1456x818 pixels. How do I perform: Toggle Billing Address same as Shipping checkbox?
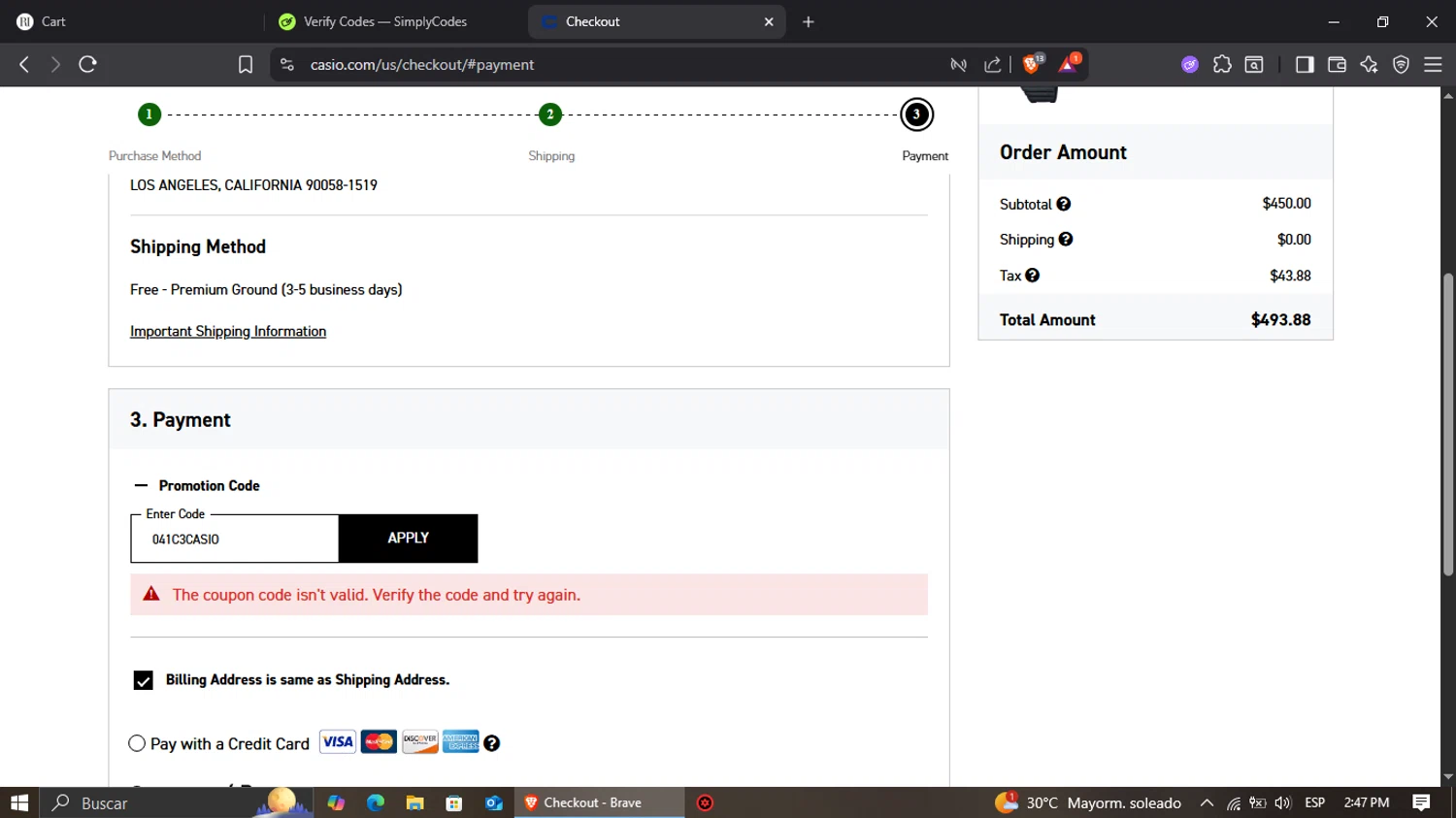coord(144,680)
